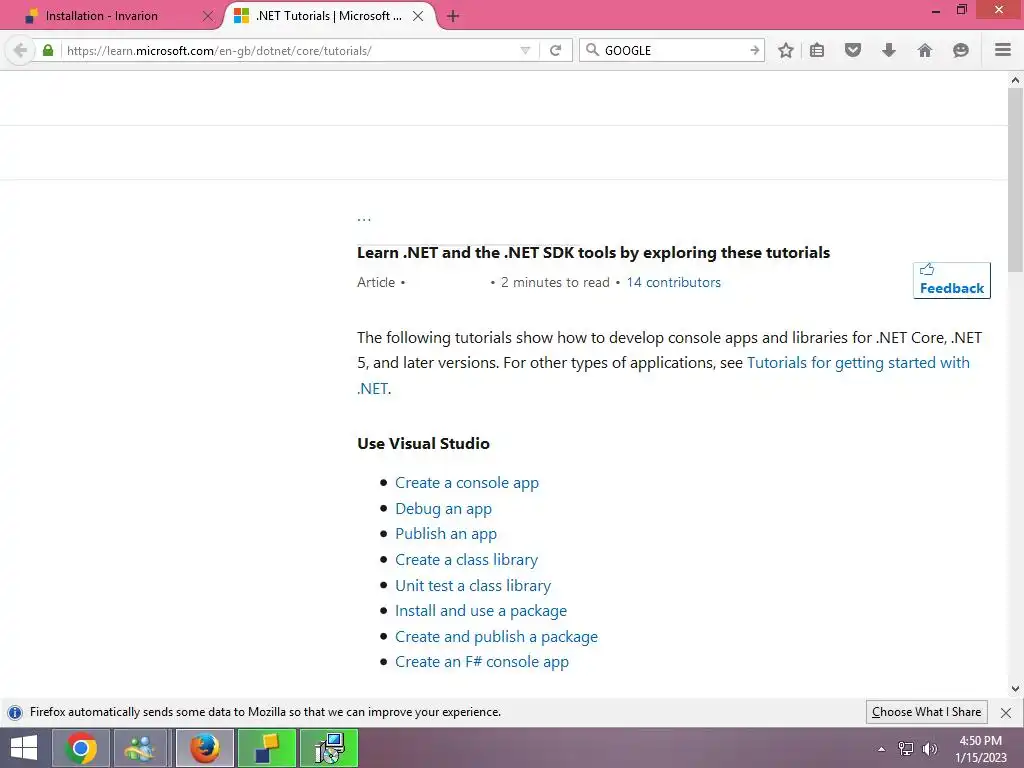Viewport: 1024px width, 768px height.
Task: Open the Install and use a package link
Action: click(481, 611)
